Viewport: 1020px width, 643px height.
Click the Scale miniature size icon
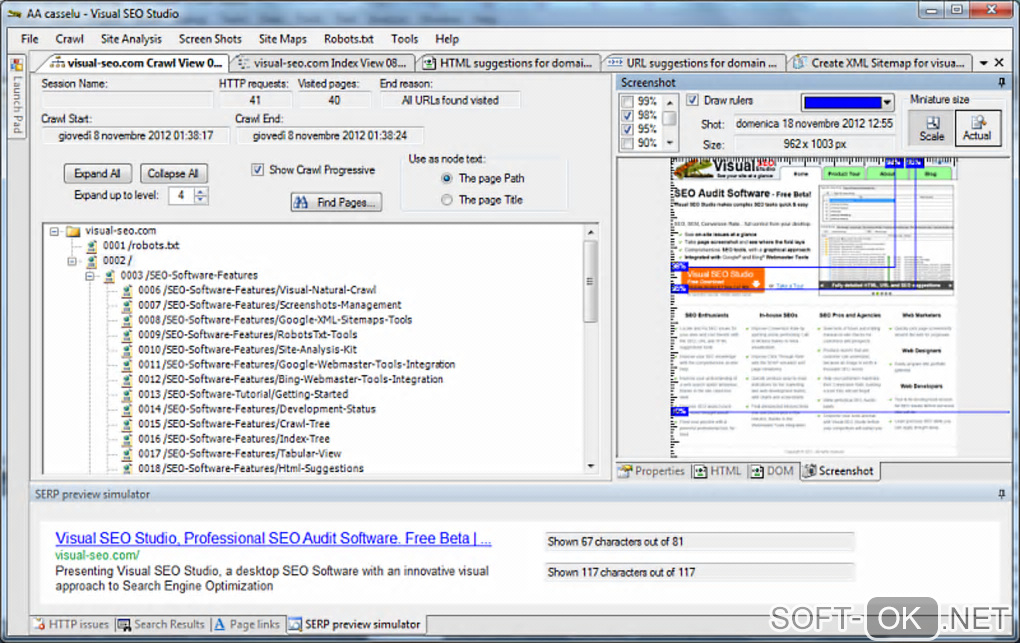point(932,122)
